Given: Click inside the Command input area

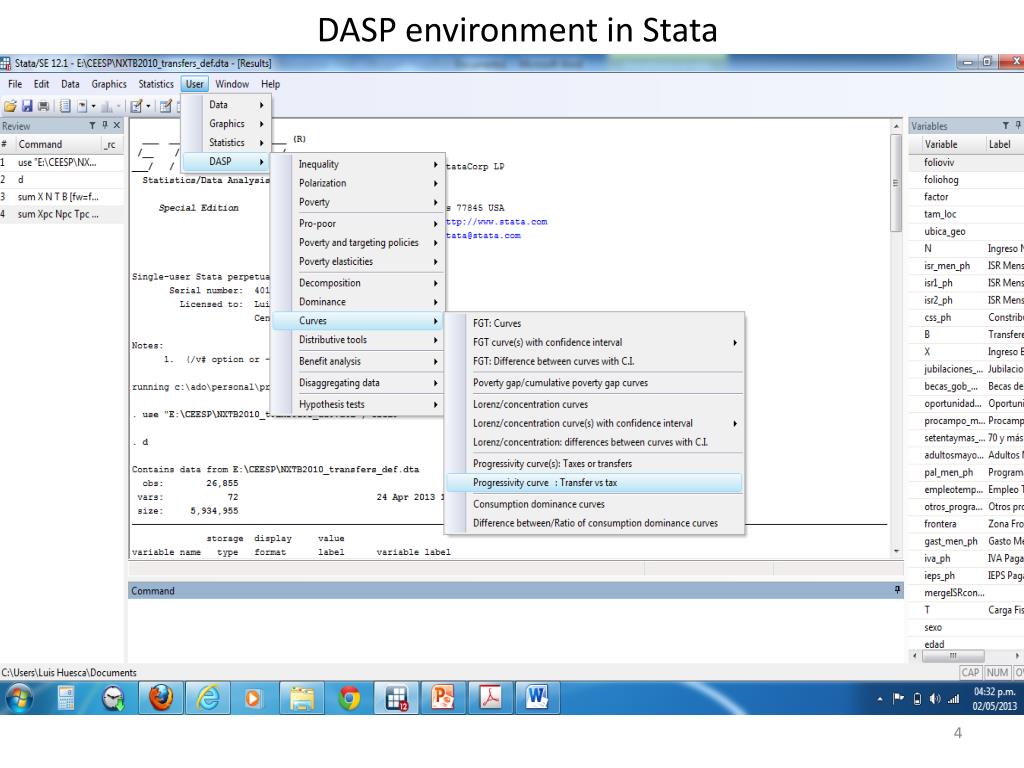Looking at the screenshot, I should click(516, 630).
